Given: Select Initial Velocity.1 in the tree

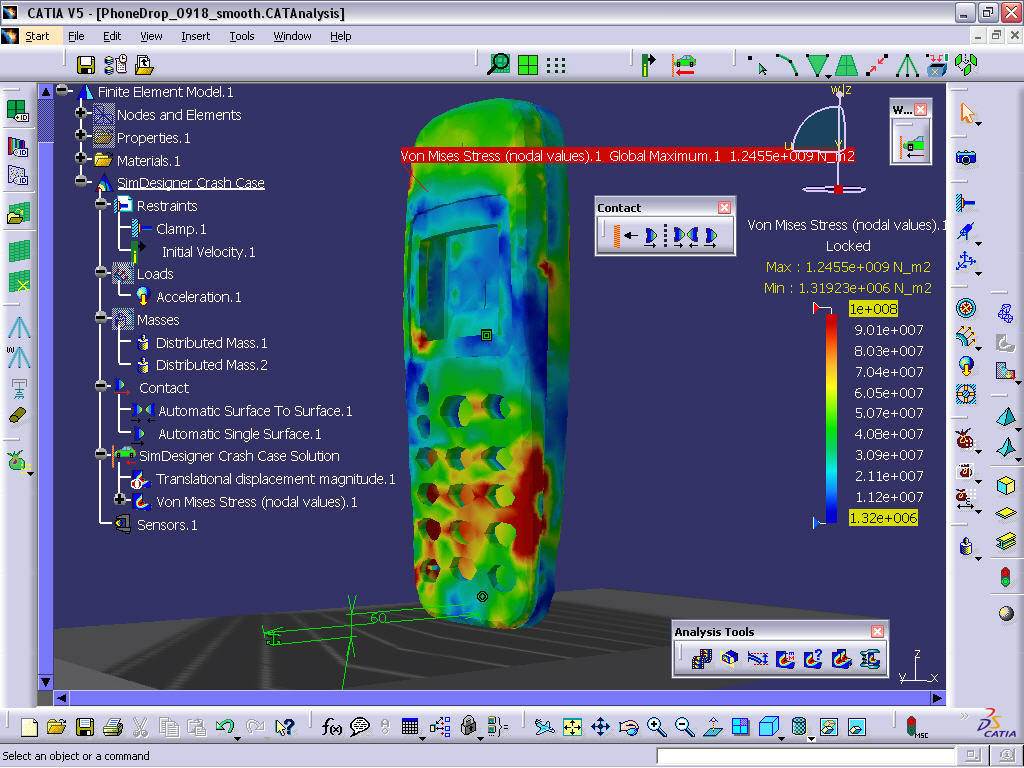Looking at the screenshot, I should tap(208, 252).
